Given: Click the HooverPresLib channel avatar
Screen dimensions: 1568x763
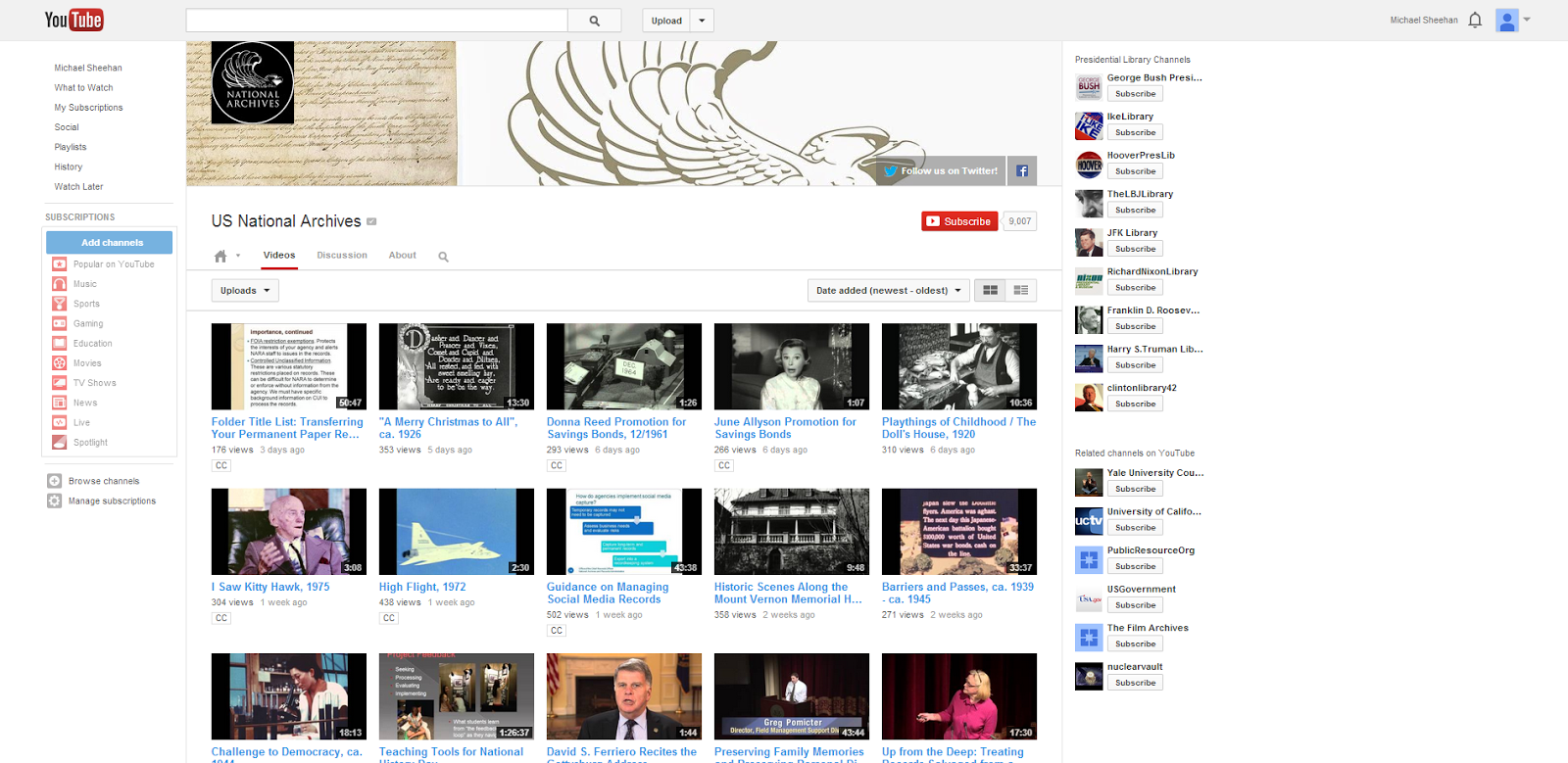Looking at the screenshot, I should [x=1089, y=165].
